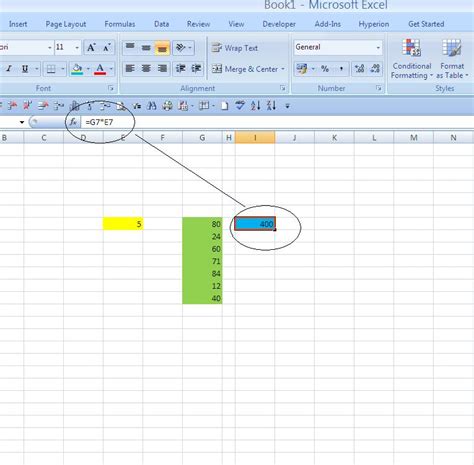Screen dimensions: 474x465
Task: Open the Merge & Center dropdown arrow
Action: point(283,69)
